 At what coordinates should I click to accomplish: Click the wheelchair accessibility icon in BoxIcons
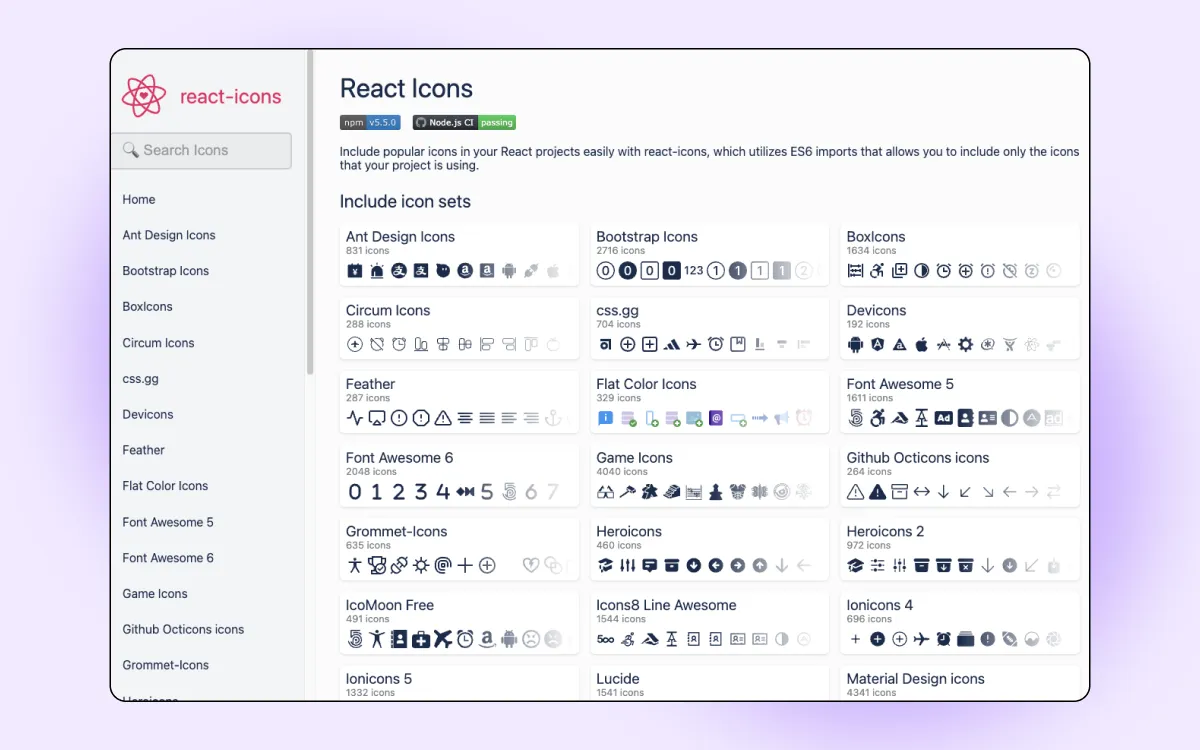[x=877, y=270]
